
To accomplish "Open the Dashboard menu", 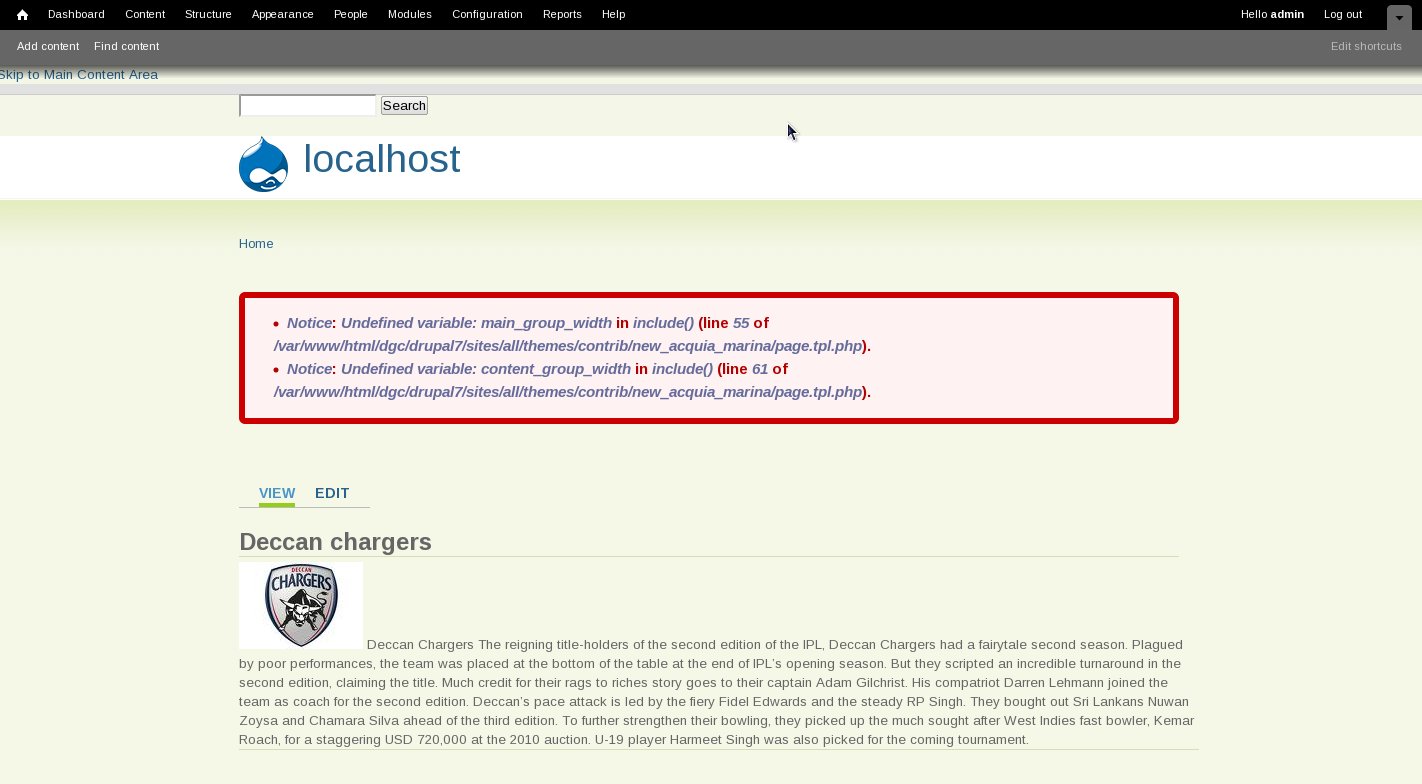I will pos(76,14).
